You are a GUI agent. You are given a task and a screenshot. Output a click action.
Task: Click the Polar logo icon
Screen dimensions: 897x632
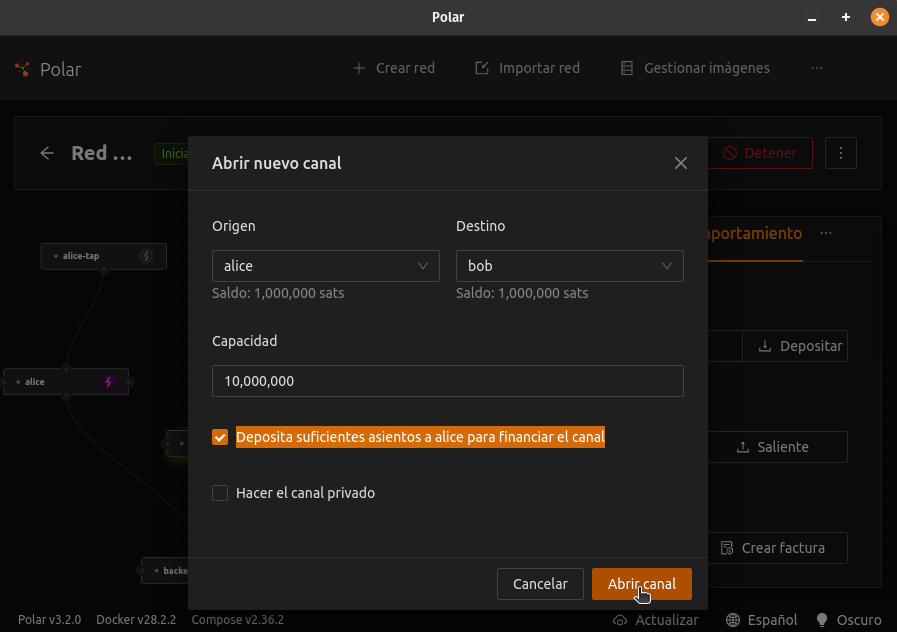coord(22,69)
